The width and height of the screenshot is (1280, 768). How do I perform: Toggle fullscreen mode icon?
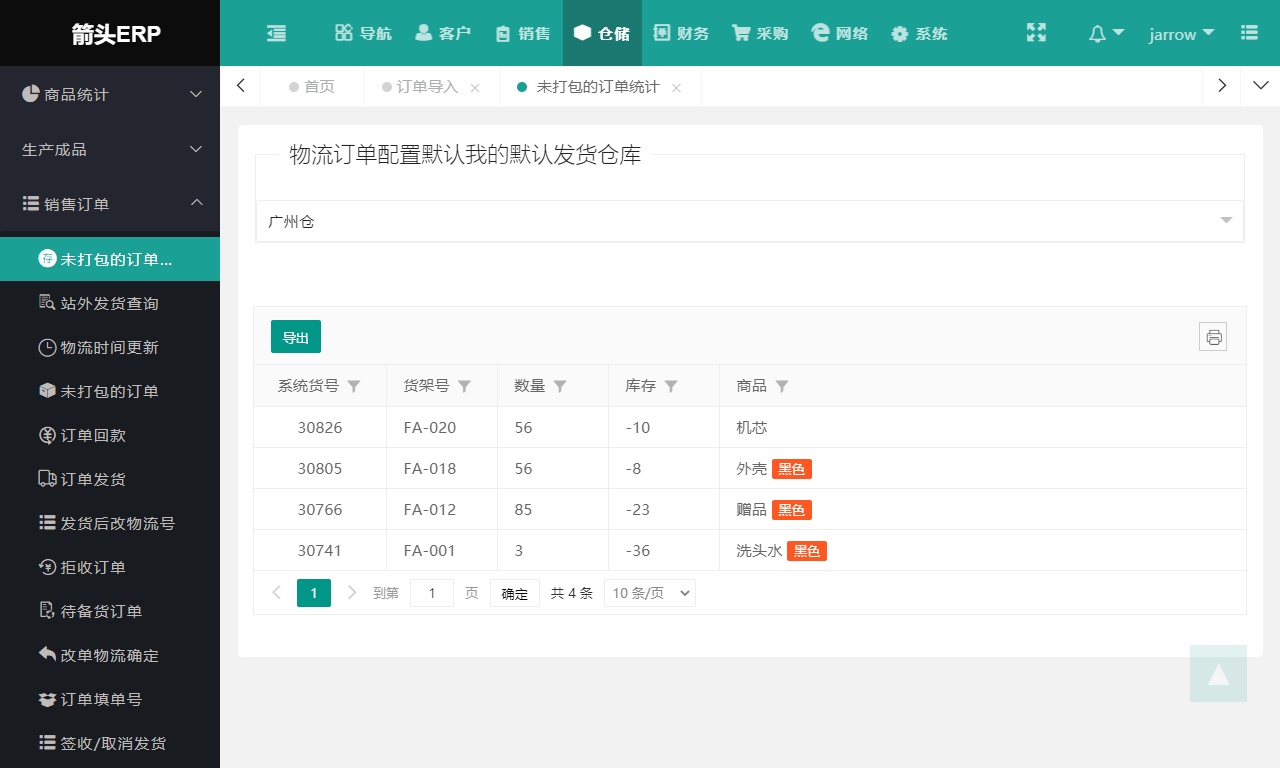point(1036,33)
